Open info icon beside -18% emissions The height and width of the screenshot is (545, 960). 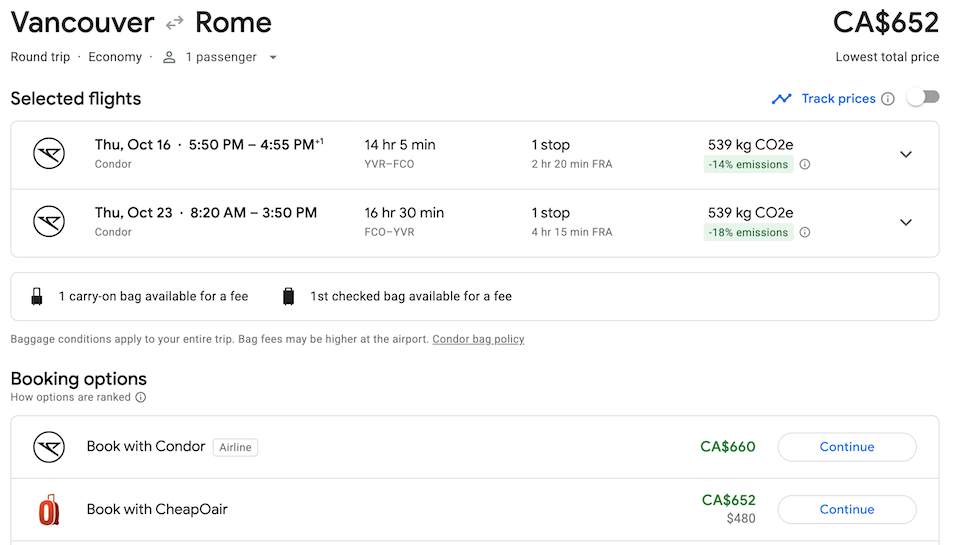805,232
